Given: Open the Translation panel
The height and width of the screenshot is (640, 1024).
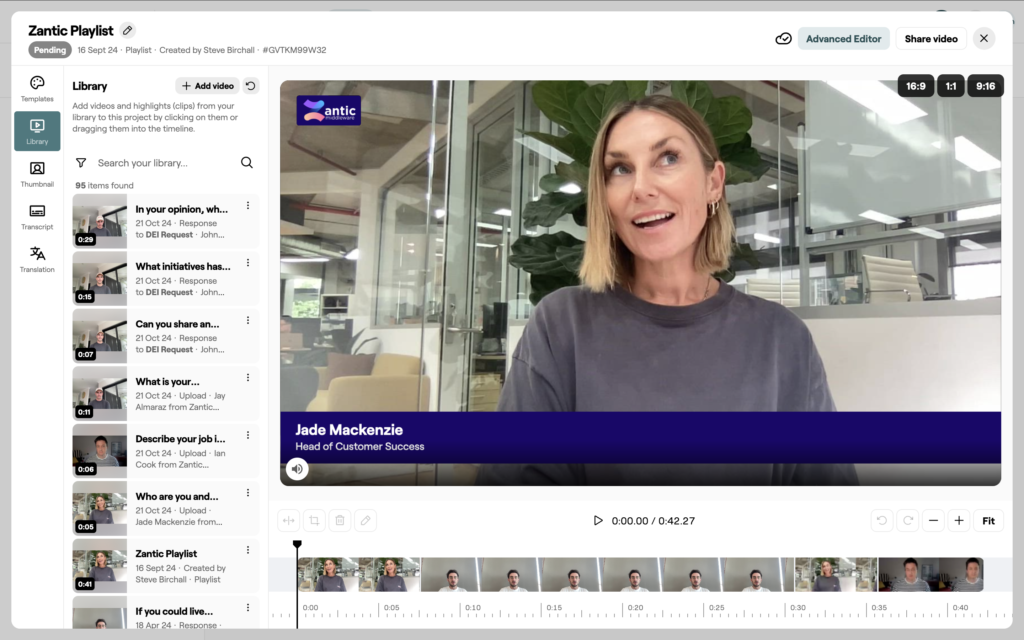Looking at the screenshot, I should (37, 259).
